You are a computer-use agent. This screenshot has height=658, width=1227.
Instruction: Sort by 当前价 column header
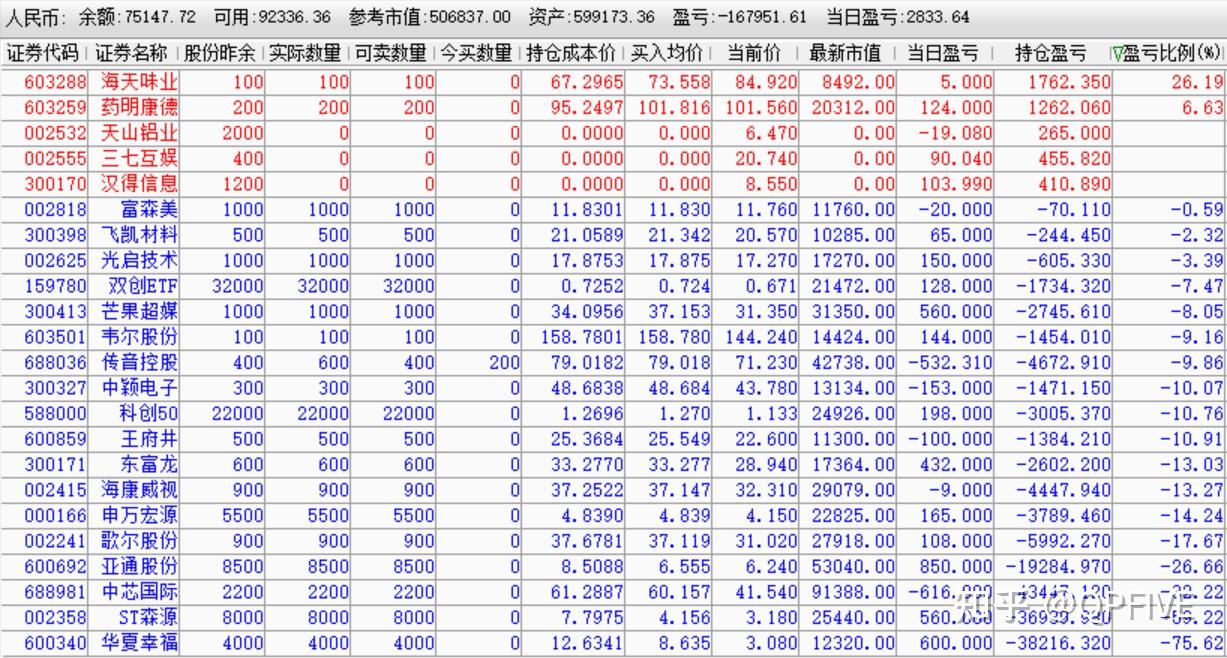coord(755,53)
